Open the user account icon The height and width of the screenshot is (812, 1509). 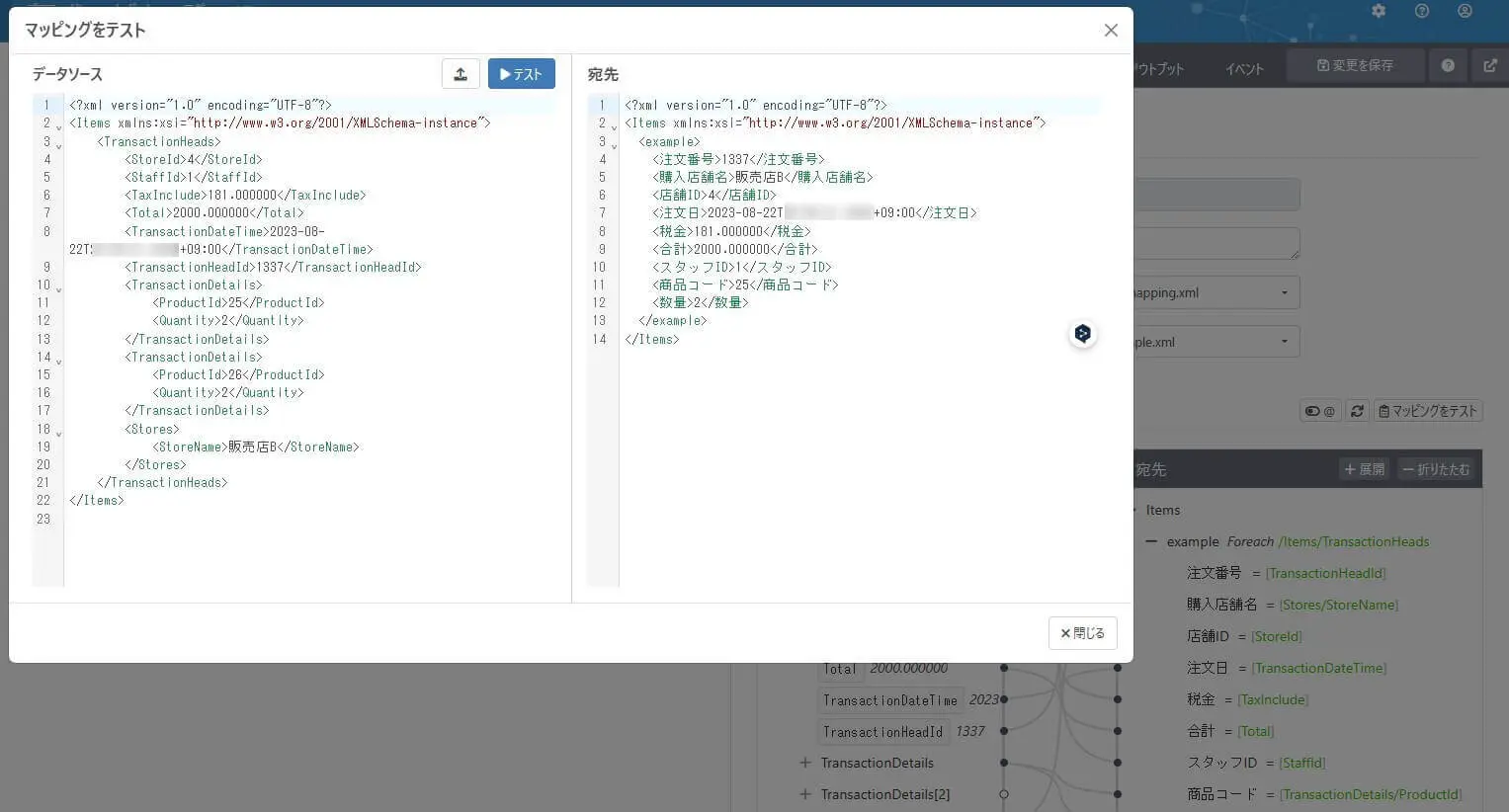(1464, 11)
